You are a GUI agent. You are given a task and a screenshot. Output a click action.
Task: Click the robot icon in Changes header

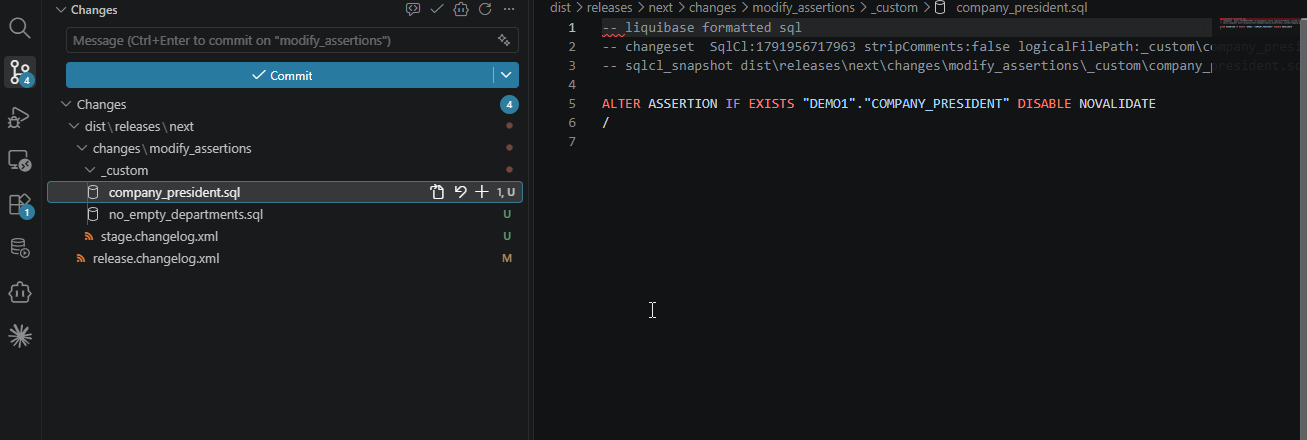coord(460,9)
